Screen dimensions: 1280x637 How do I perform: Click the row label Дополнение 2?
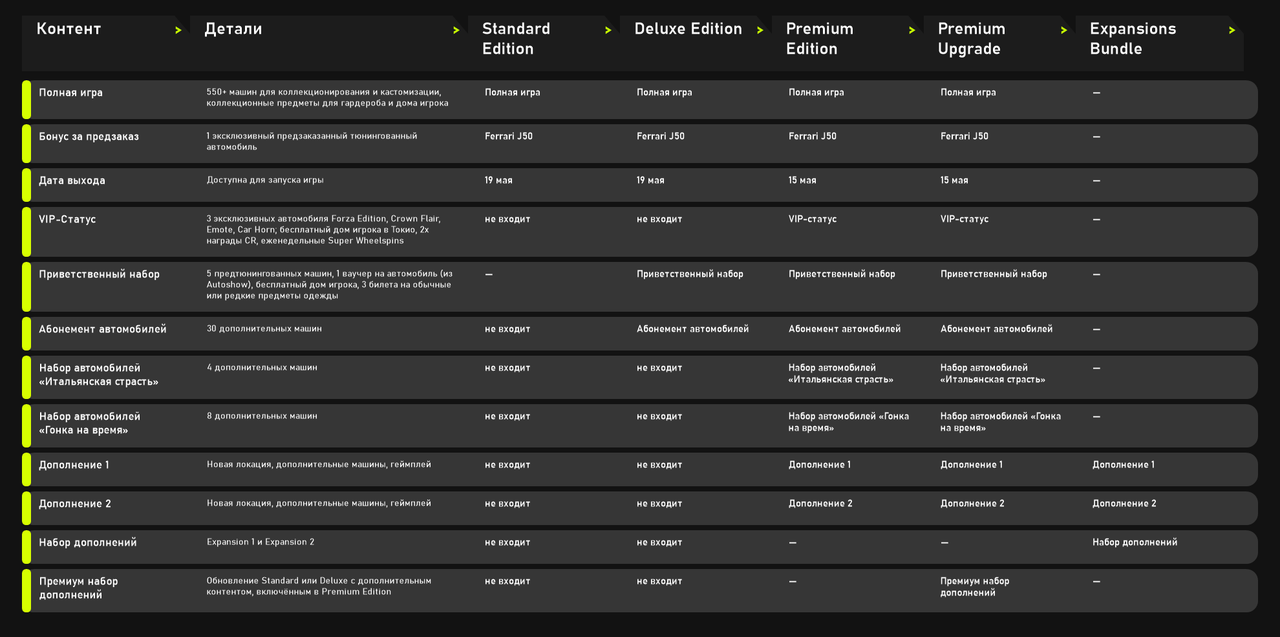(75, 504)
